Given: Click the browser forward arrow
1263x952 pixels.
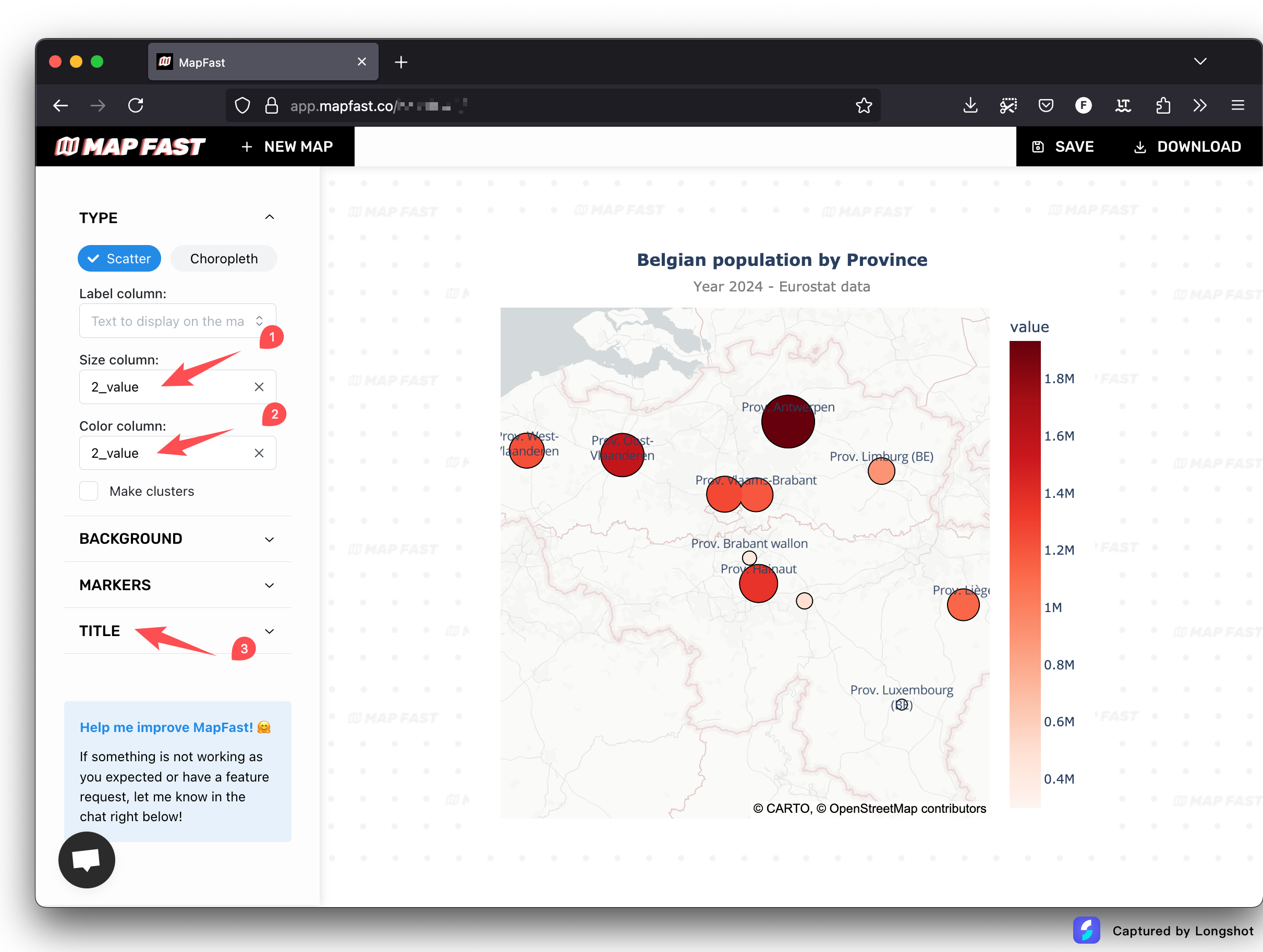Looking at the screenshot, I should click(x=98, y=106).
